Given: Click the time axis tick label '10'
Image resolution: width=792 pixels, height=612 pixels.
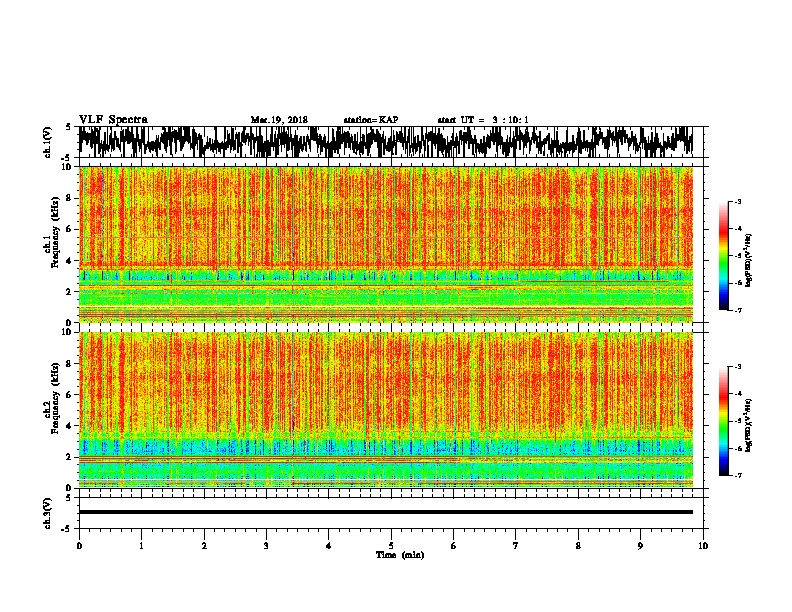Looking at the screenshot, I should [x=703, y=545].
